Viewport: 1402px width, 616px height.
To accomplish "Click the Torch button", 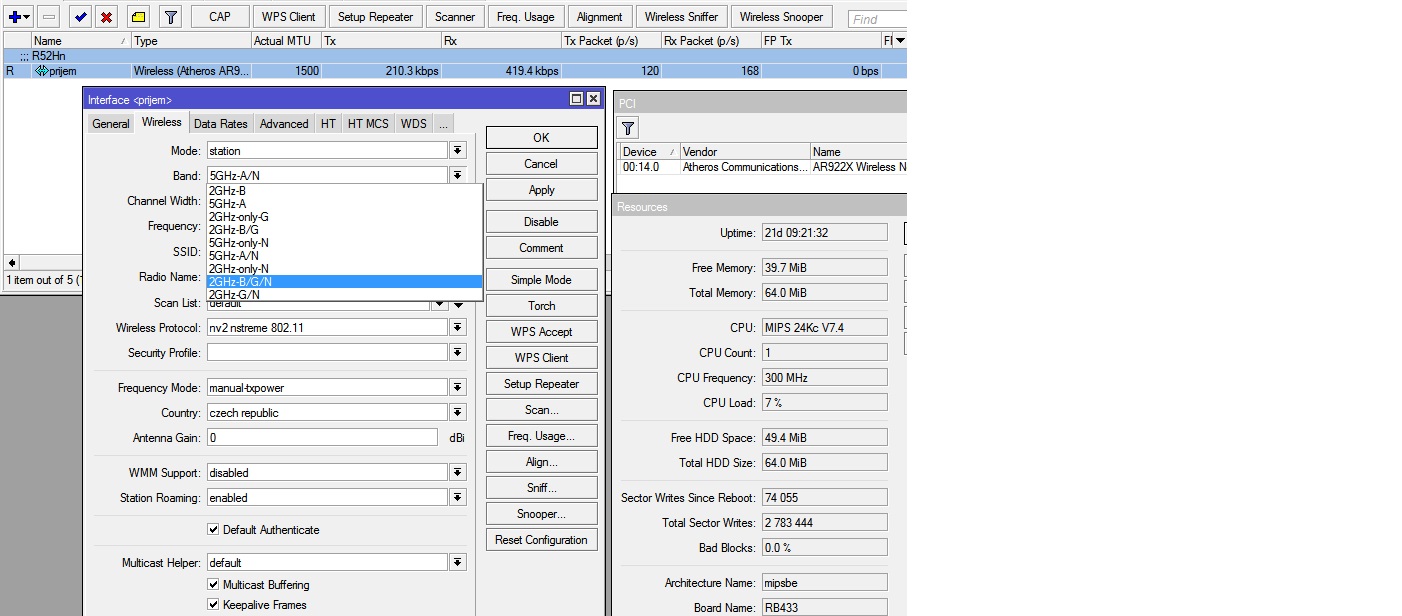I will [541, 306].
